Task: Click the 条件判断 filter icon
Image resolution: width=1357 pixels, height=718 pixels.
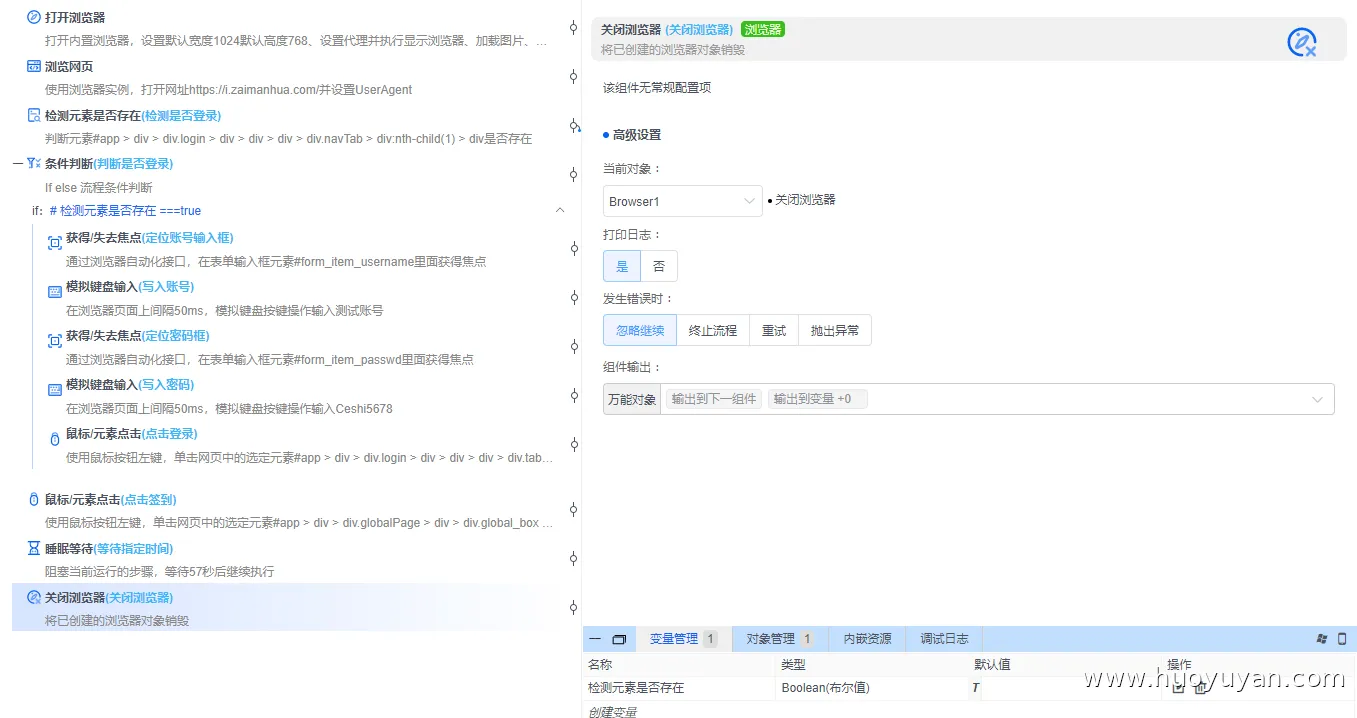Action: (x=34, y=163)
